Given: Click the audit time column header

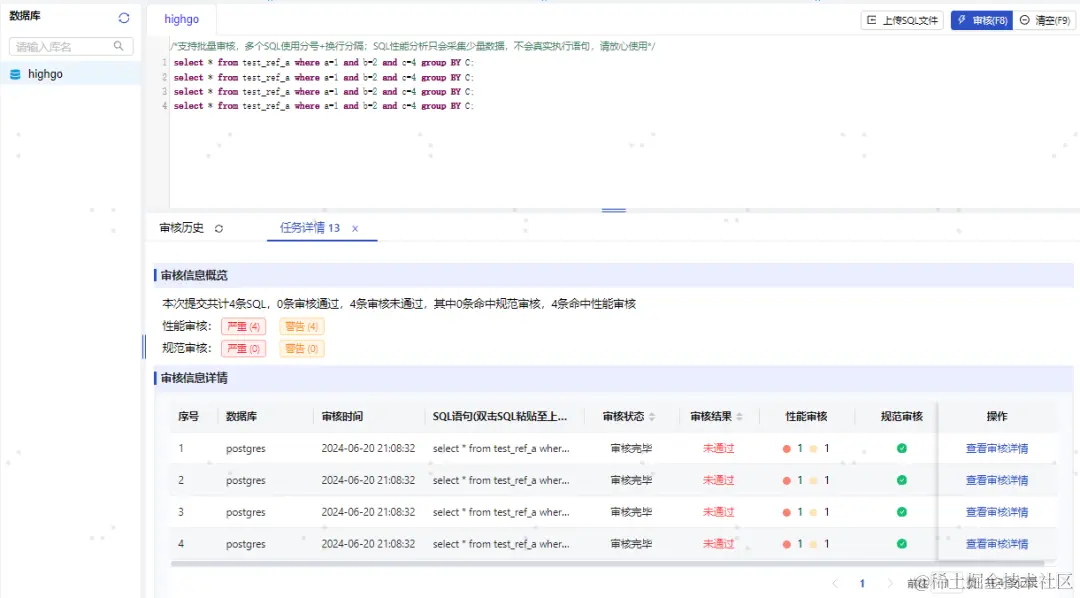Looking at the screenshot, I should tap(342, 417).
